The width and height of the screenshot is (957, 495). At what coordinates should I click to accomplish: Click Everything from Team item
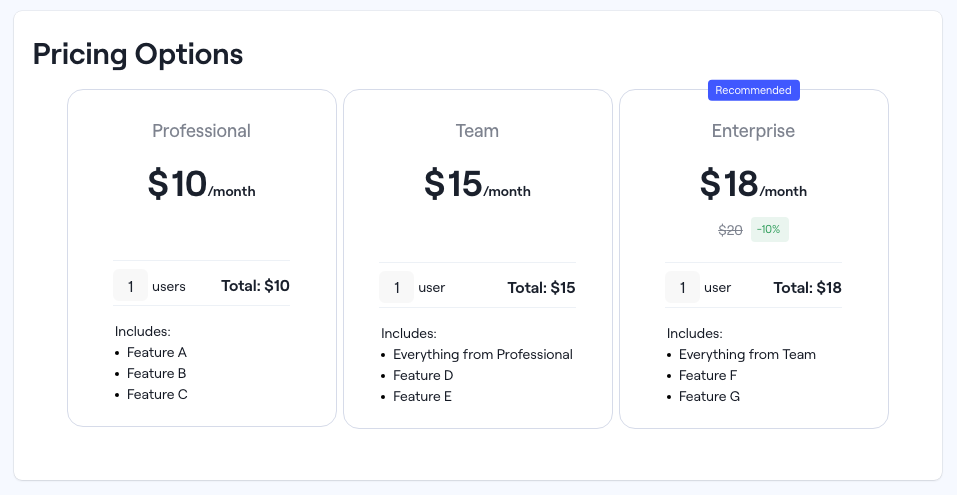747,354
